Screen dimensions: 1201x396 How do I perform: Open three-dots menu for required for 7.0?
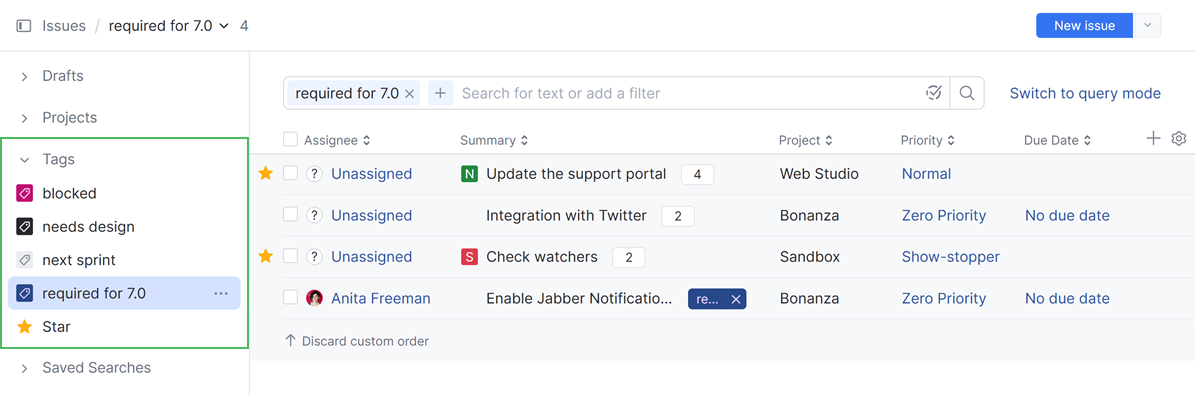tap(221, 293)
